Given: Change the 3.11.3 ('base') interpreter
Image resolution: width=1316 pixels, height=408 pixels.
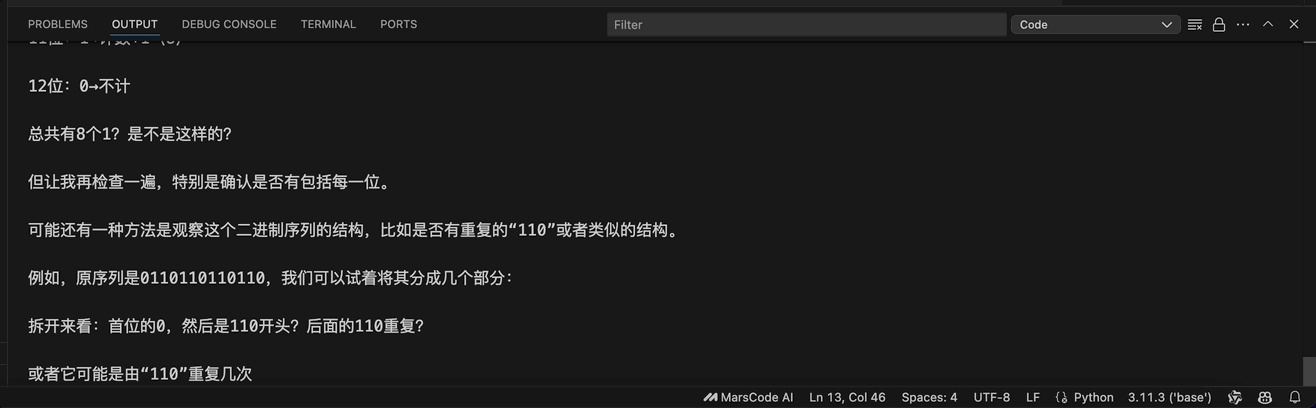Looking at the screenshot, I should tap(1169, 397).
